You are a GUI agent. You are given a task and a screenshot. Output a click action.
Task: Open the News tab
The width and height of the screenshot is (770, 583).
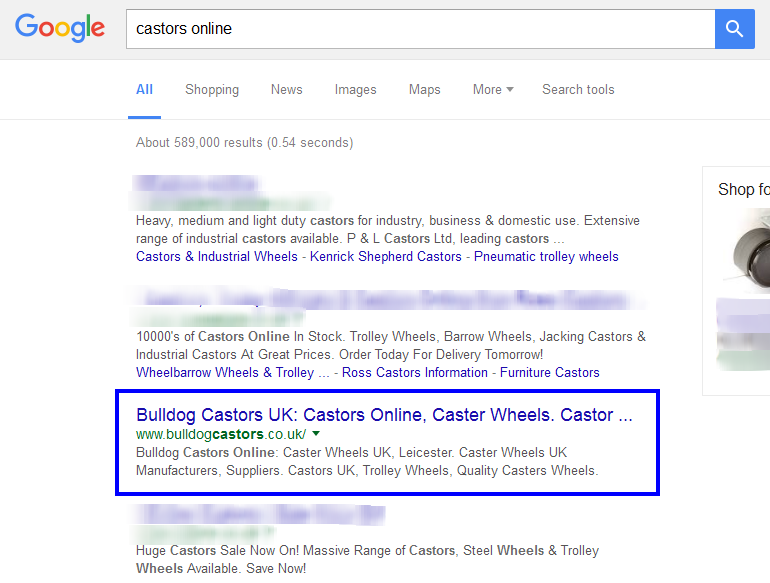(287, 89)
